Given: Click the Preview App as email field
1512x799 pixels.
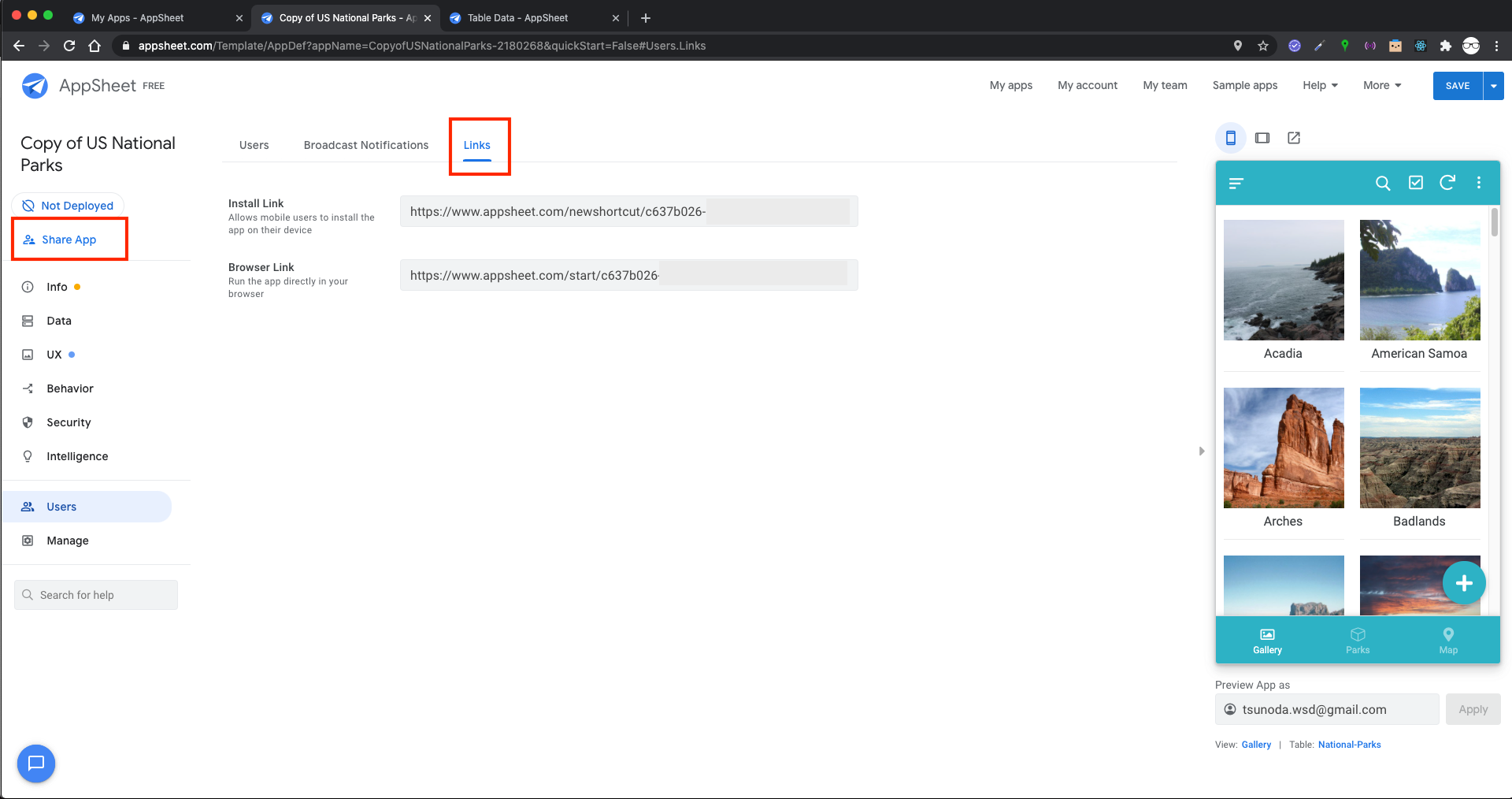Looking at the screenshot, I should [1327, 709].
